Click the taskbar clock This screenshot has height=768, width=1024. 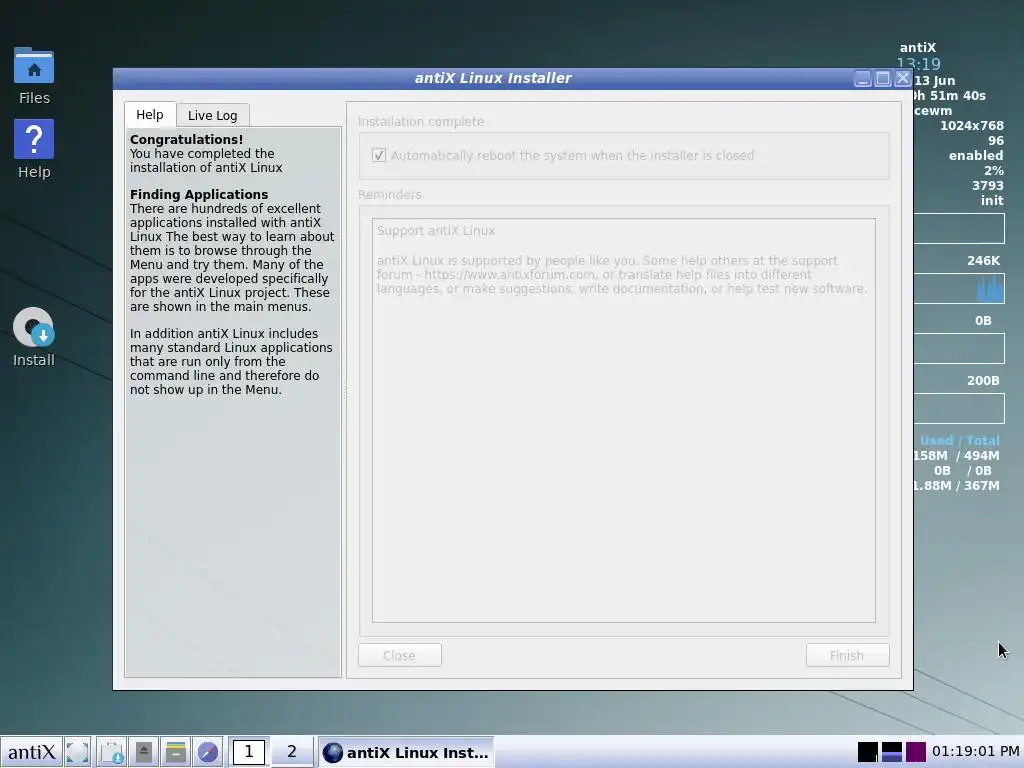pyautogui.click(x=976, y=752)
